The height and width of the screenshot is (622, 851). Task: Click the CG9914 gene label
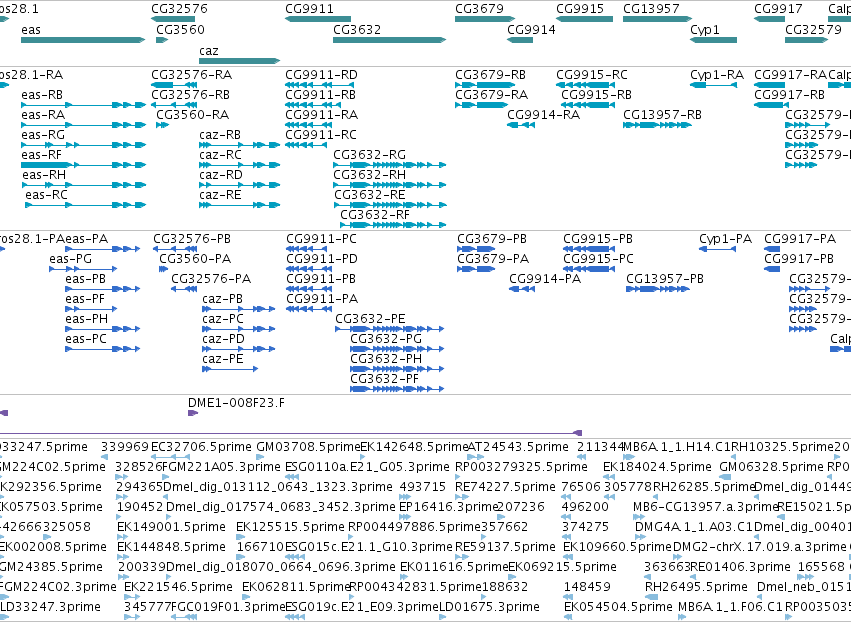[531, 29]
